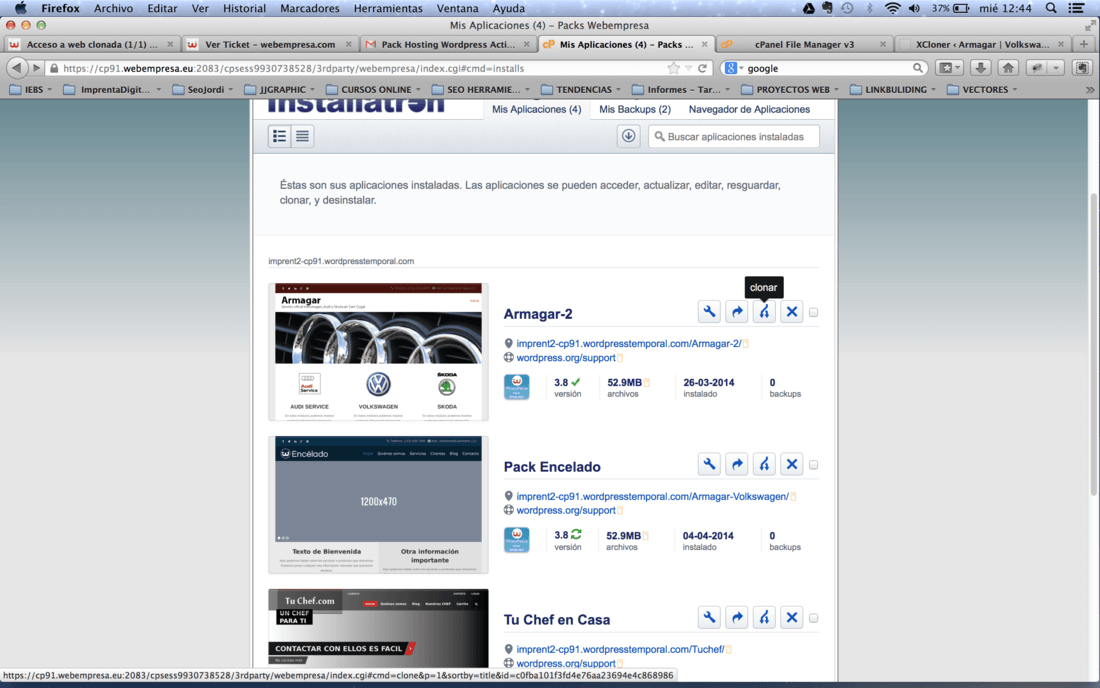Close the Pack Hosting Wordpress browser tab
The height and width of the screenshot is (688, 1100).
tap(527, 44)
